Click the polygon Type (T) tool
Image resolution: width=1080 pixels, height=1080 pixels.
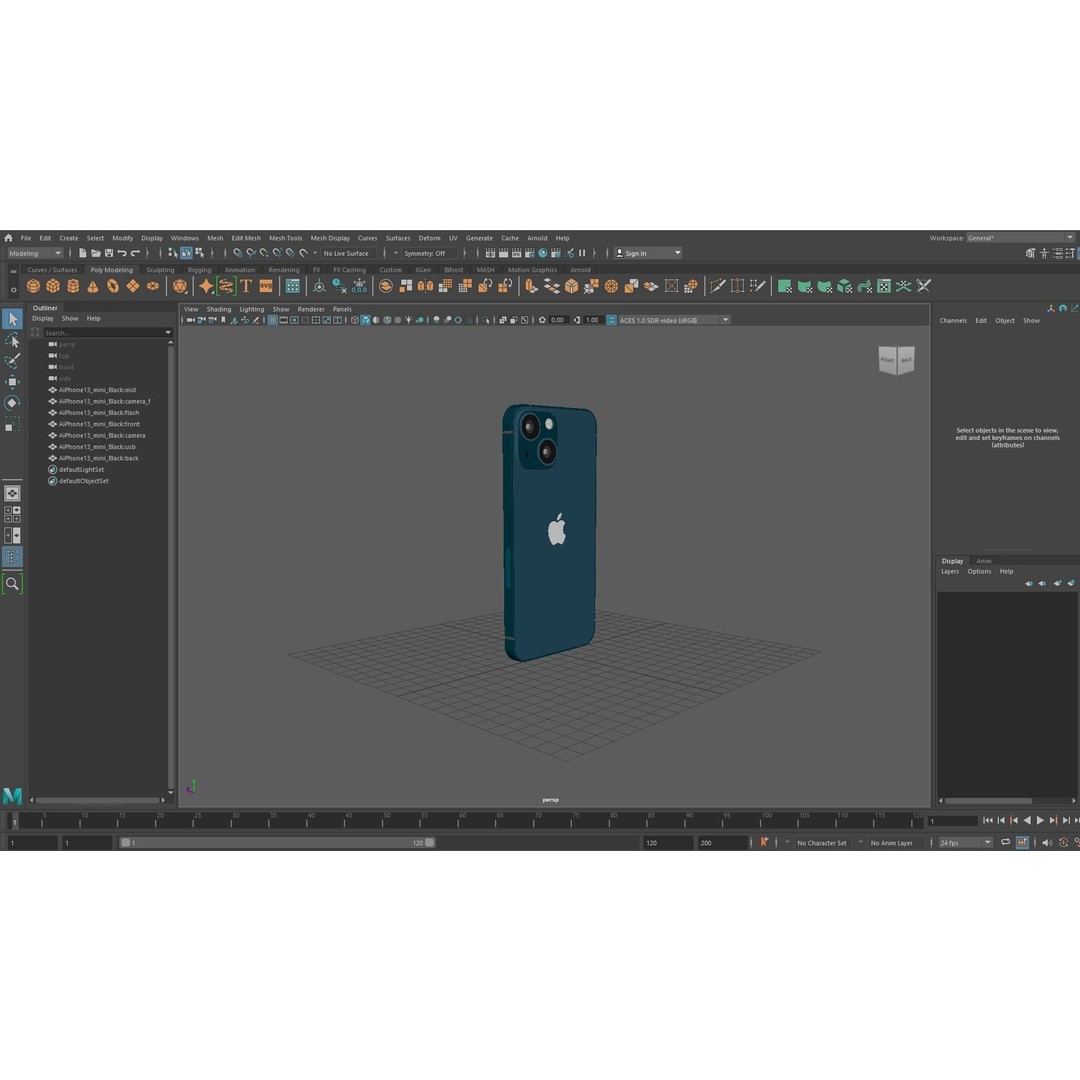pos(246,286)
